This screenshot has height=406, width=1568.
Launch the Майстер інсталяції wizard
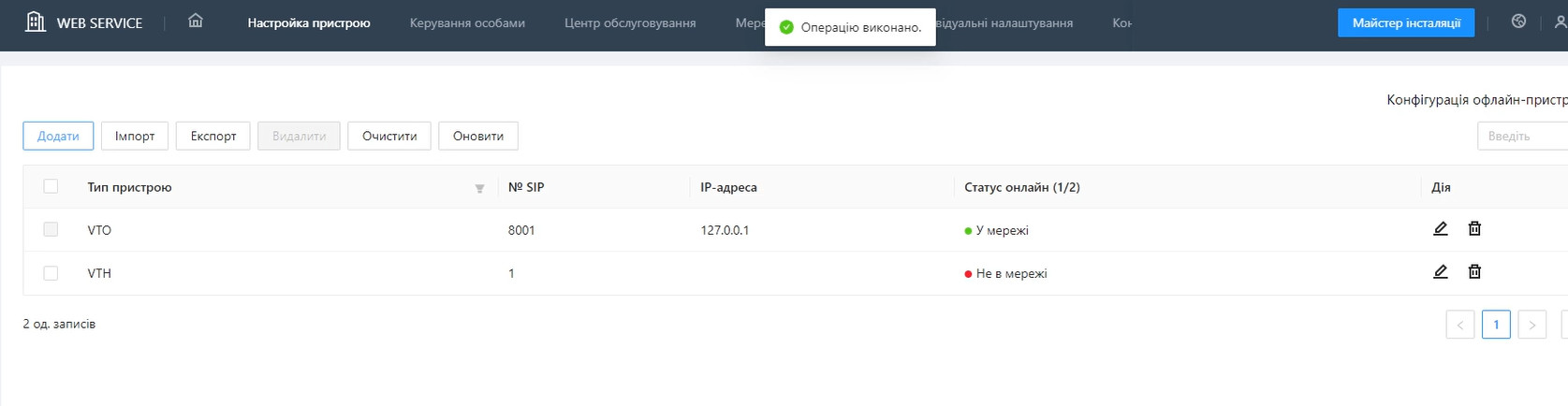[1405, 22]
